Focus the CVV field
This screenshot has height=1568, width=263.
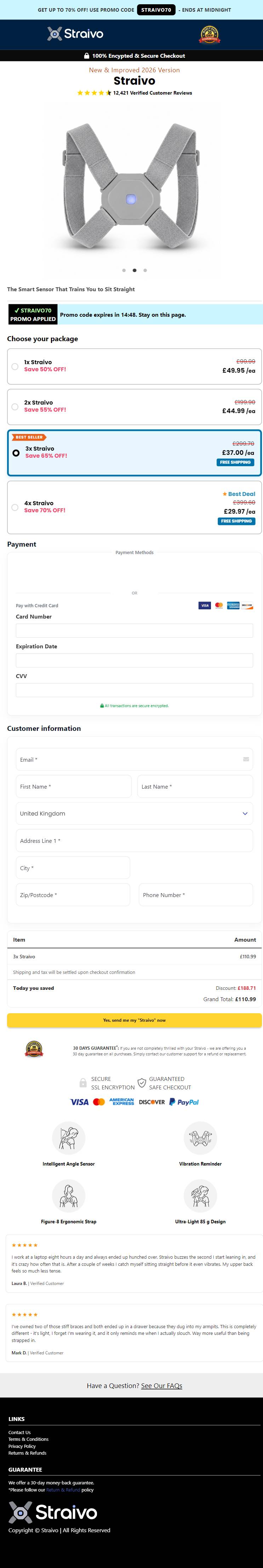click(x=134, y=690)
